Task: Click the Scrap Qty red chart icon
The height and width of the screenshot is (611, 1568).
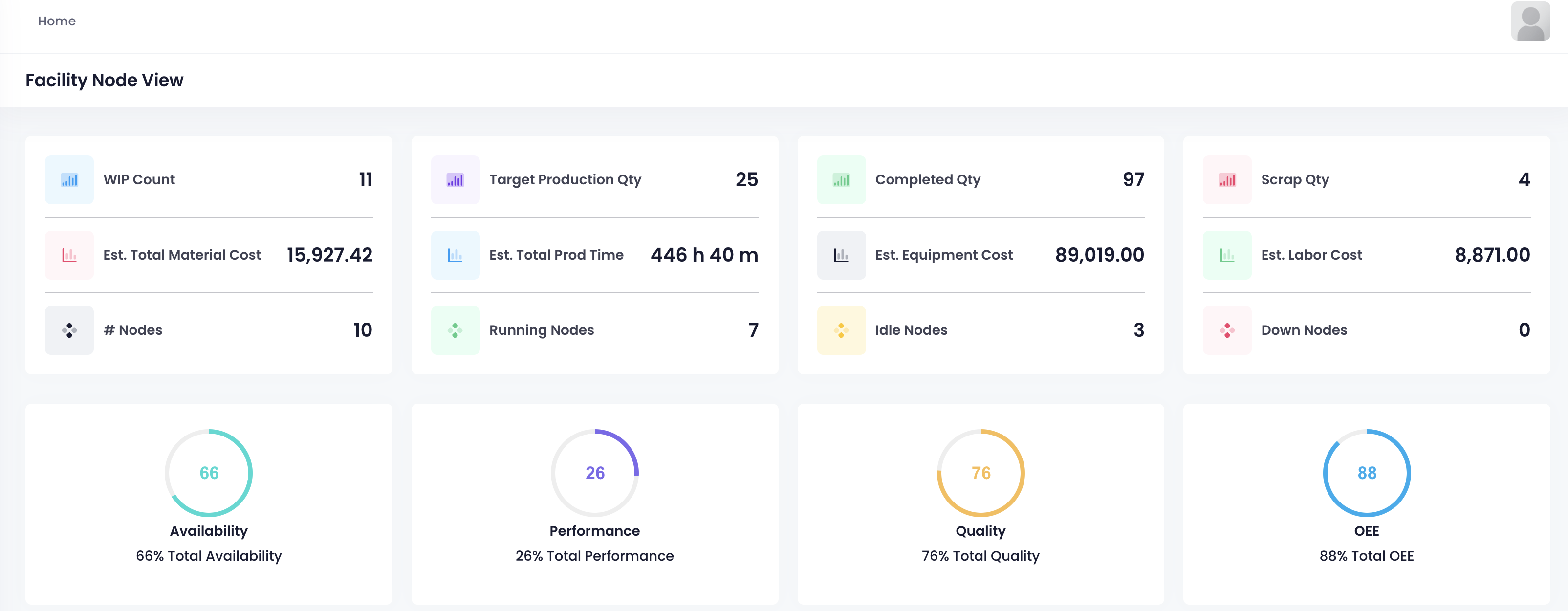Action: [1226, 179]
